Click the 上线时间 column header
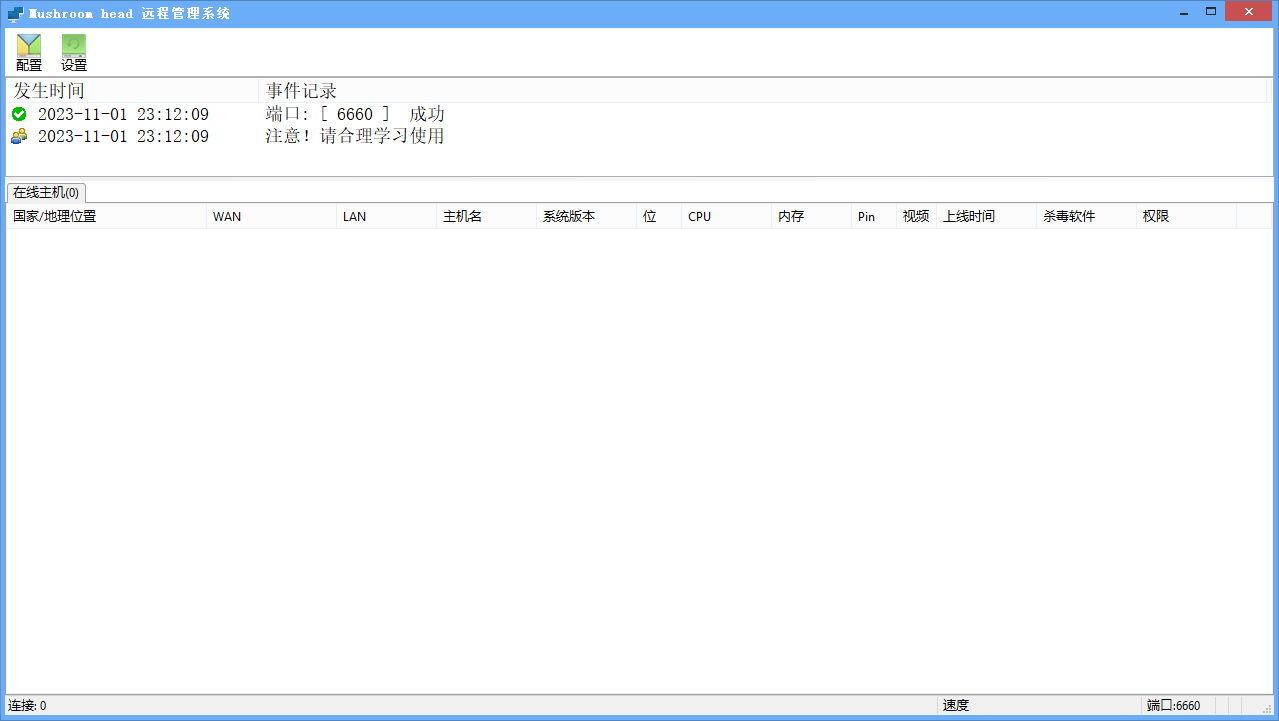 point(969,216)
